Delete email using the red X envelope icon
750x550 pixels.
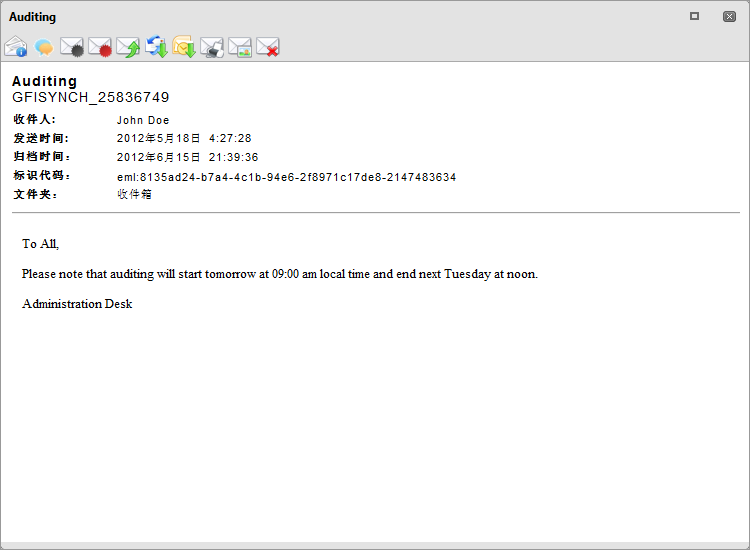[x=268, y=47]
